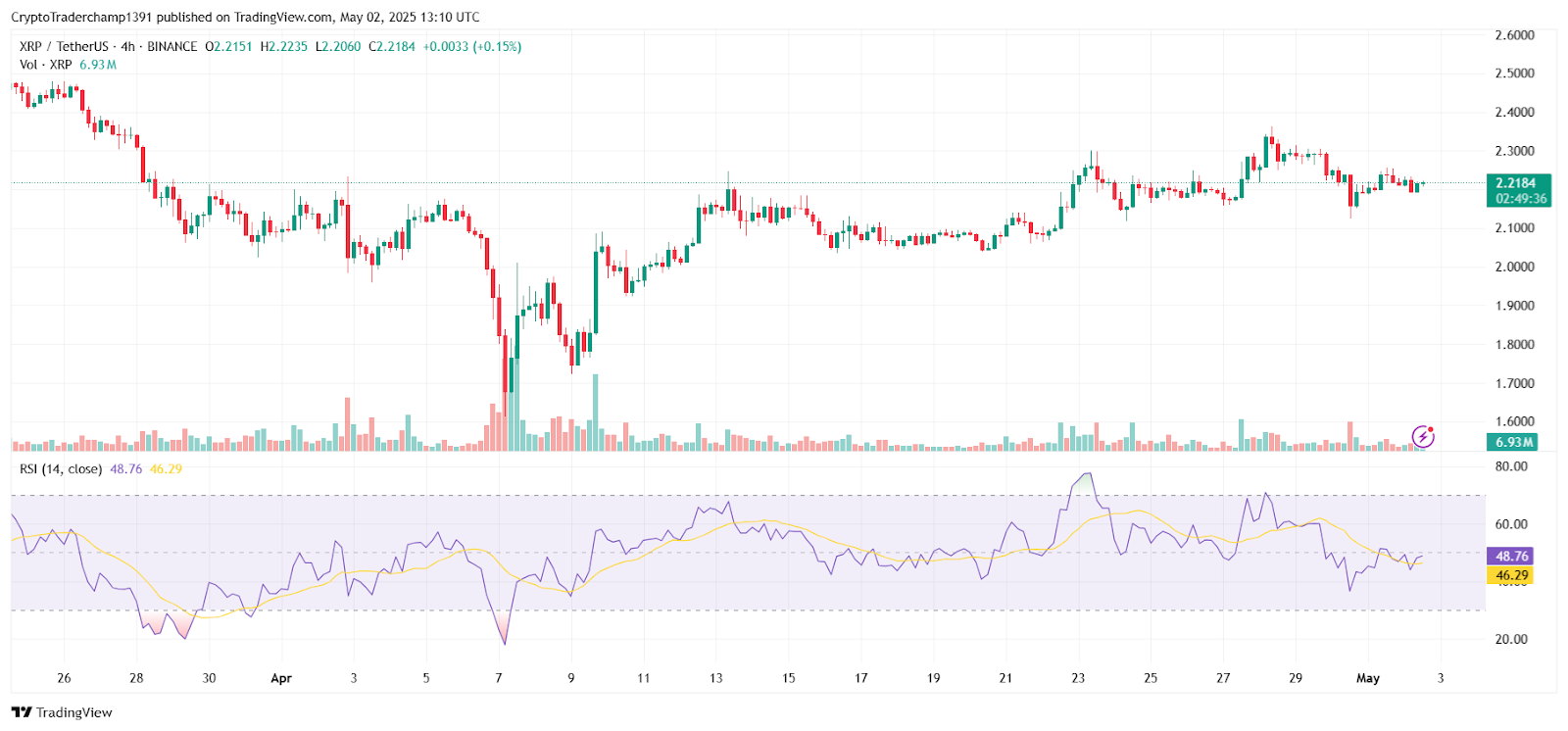Click the 80.00 RSI scale label
This screenshot has height=731, width=1568.
point(1511,466)
